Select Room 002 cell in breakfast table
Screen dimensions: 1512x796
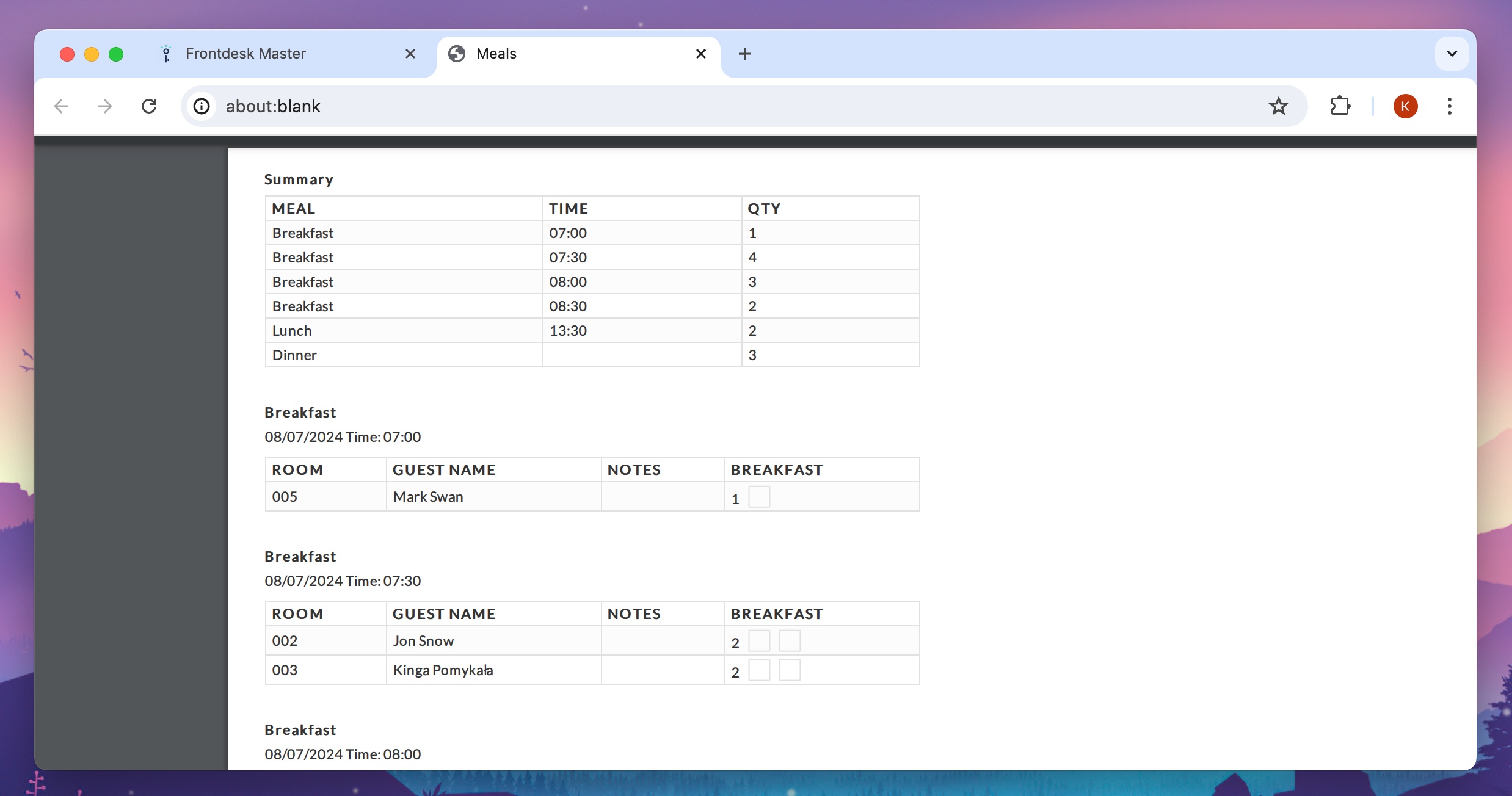[x=285, y=641]
